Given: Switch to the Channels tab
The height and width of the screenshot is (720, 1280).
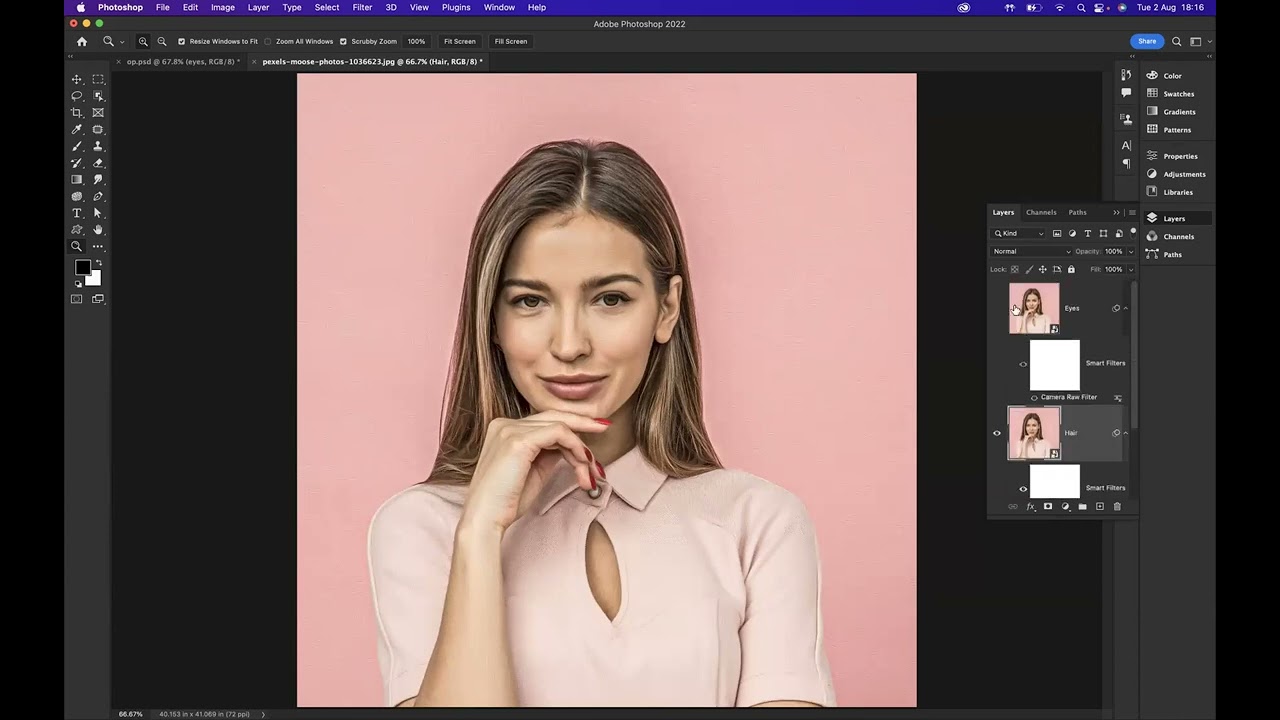Looking at the screenshot, I should (x=1041, y=212).
